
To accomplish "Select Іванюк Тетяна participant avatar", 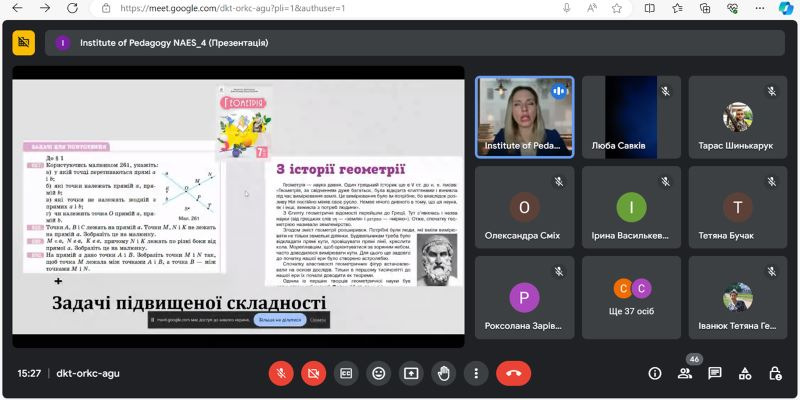I will 738,297.
